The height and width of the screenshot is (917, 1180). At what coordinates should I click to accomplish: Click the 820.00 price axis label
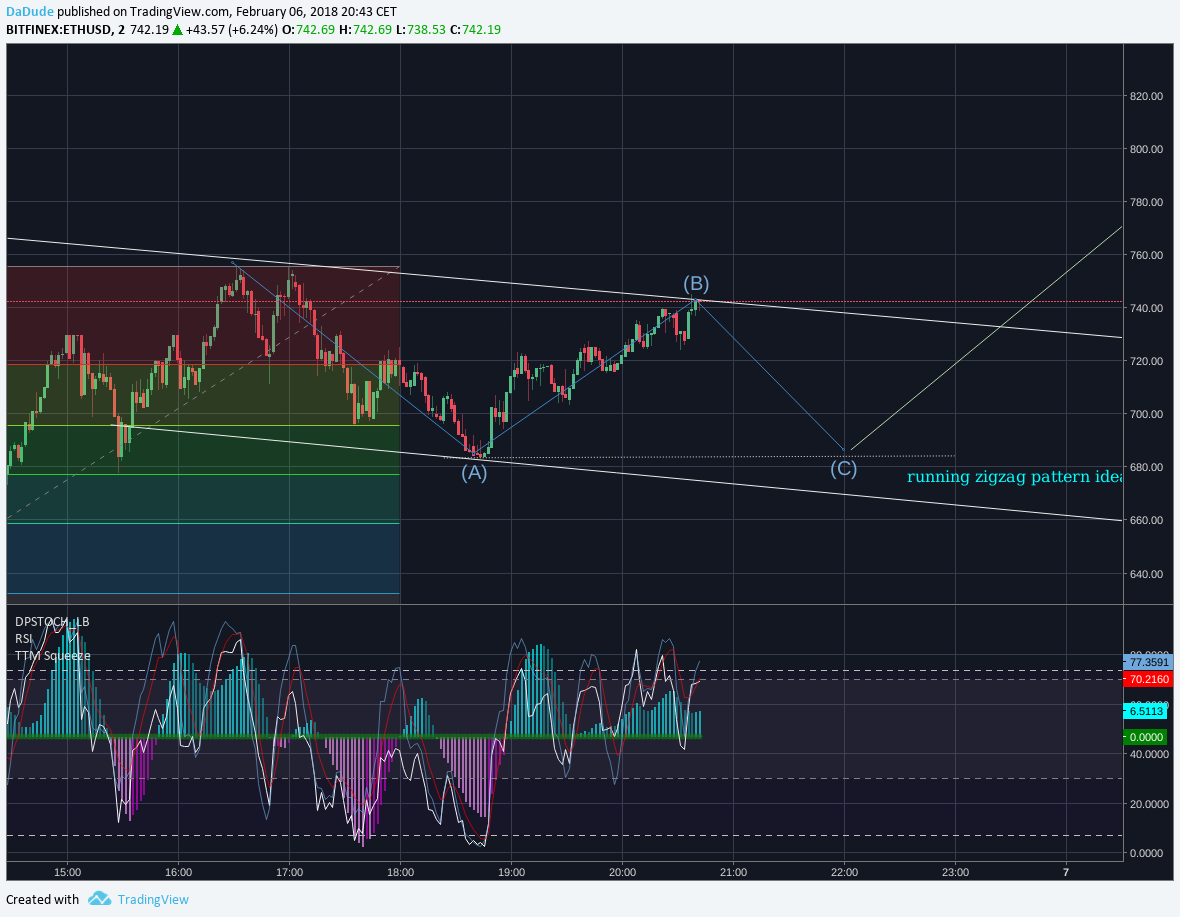(1146, 96)
